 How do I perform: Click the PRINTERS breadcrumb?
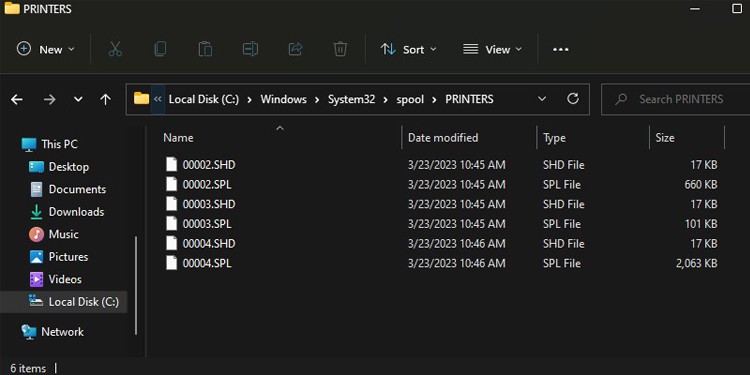pyautogui.click(x=469, y=99)
